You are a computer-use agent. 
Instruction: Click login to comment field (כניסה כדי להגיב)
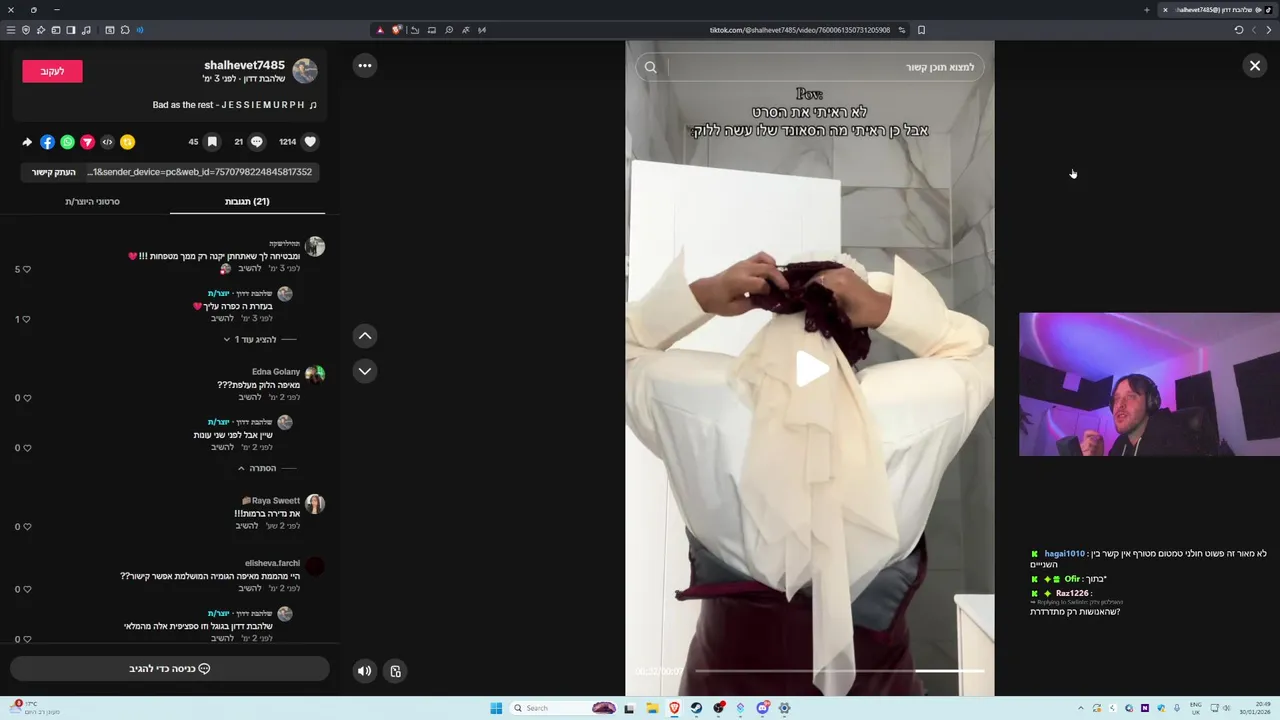(x=170, y=669)
